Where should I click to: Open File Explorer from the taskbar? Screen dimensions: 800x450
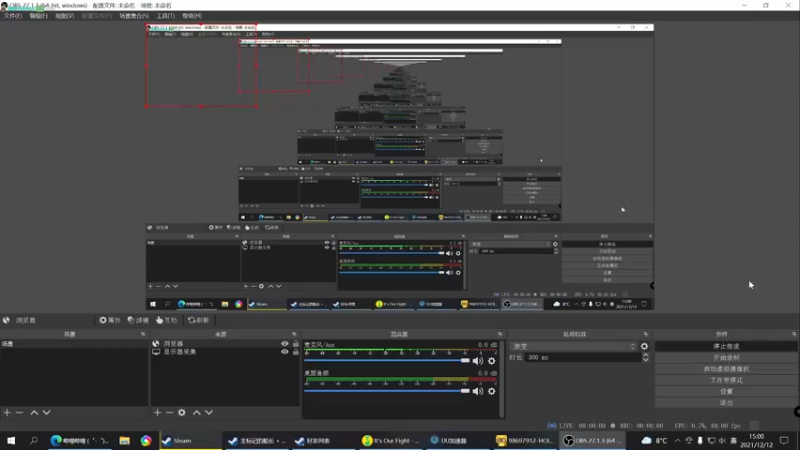pos(124,440)
